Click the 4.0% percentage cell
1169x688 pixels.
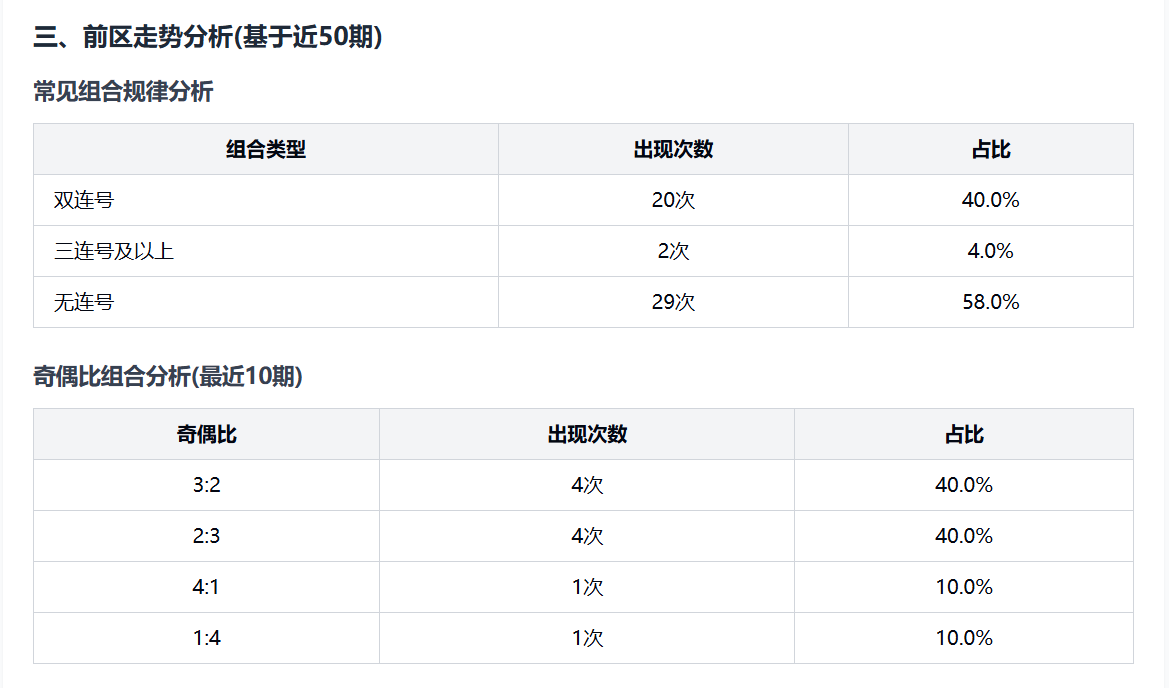pyautogui.click(x=990, y=252)
